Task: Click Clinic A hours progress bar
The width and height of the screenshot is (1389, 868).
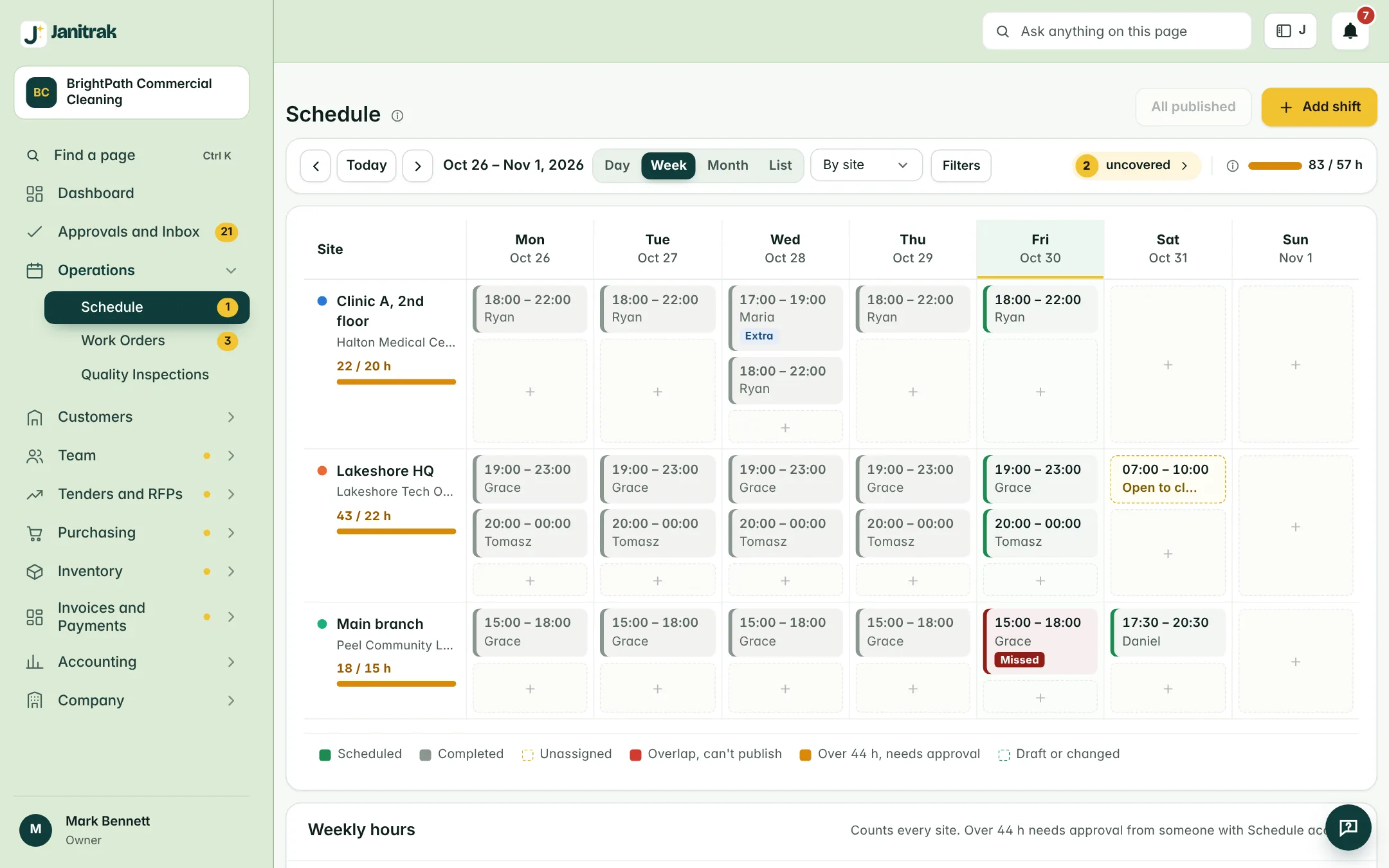Action: [396, 382]
